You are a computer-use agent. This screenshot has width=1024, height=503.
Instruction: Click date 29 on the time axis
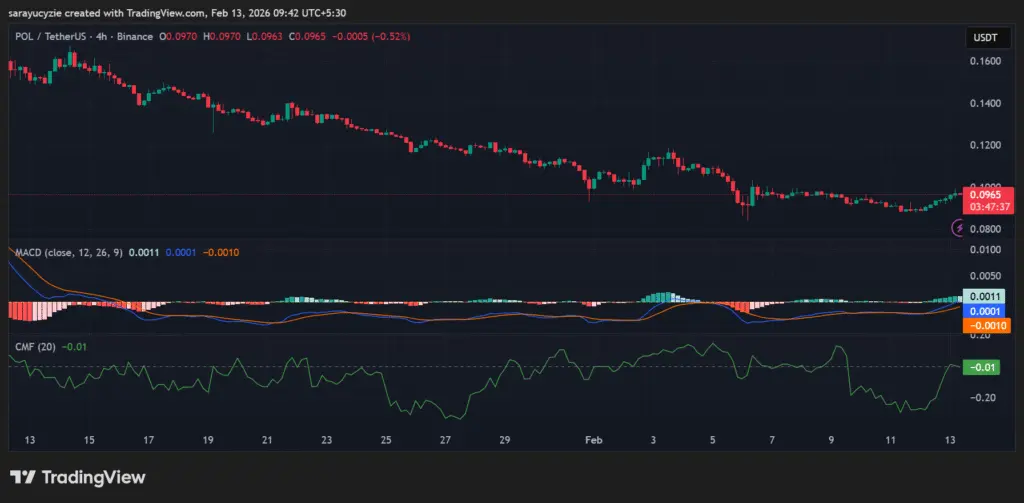pos(505,440)
